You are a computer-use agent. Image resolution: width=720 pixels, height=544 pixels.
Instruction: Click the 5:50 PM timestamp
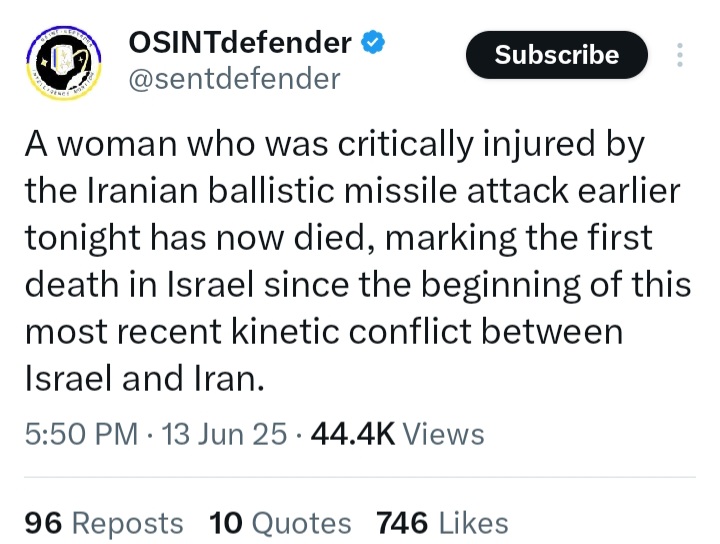(81, 434)
